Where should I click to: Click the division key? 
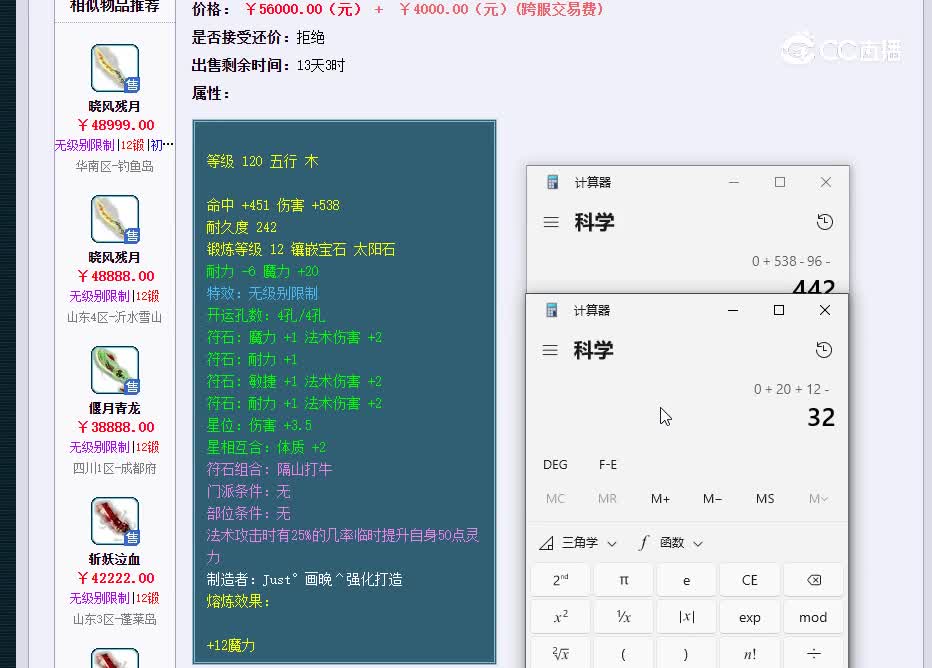814,654
